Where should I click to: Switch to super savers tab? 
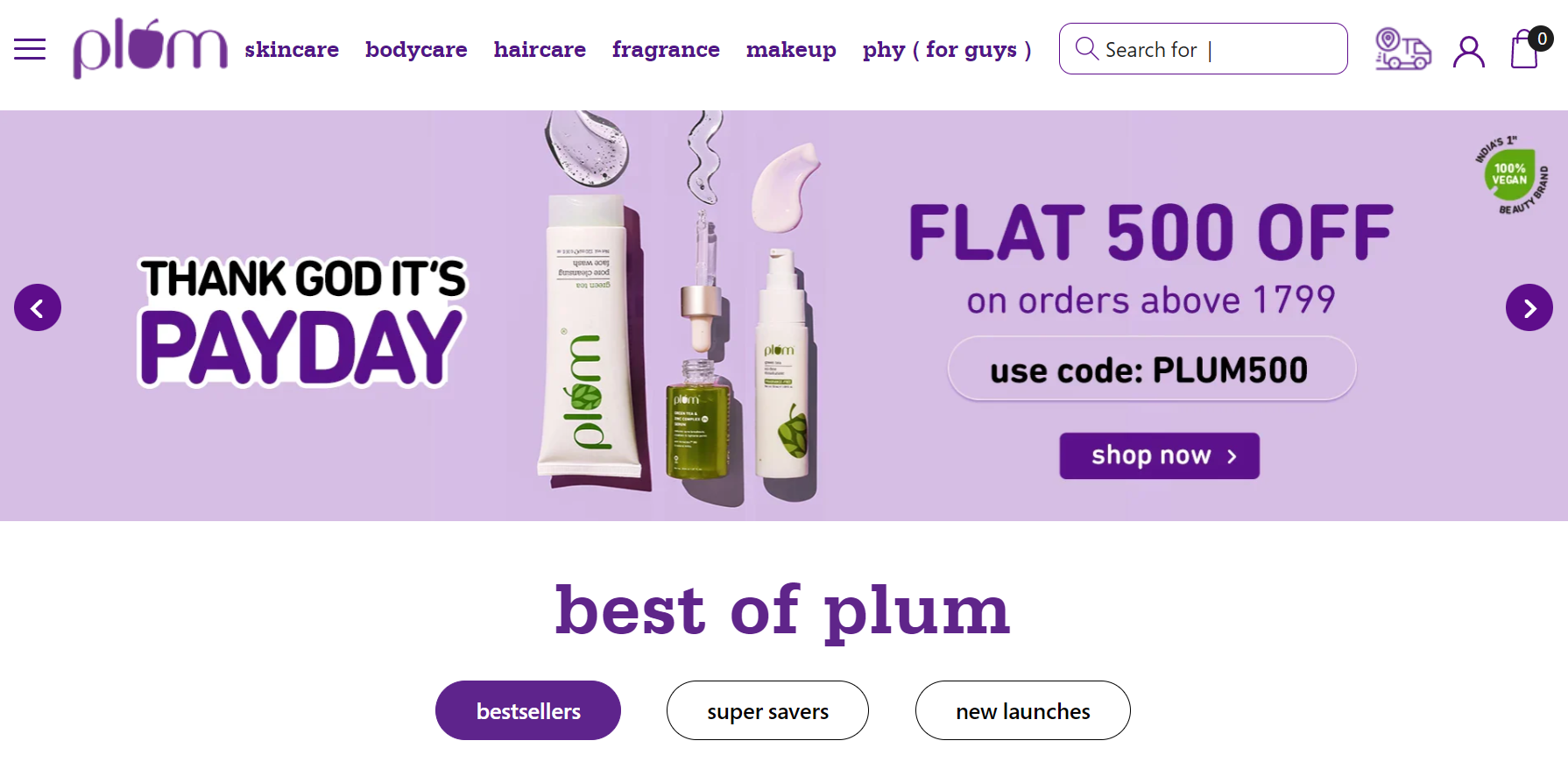pos(767,710)
